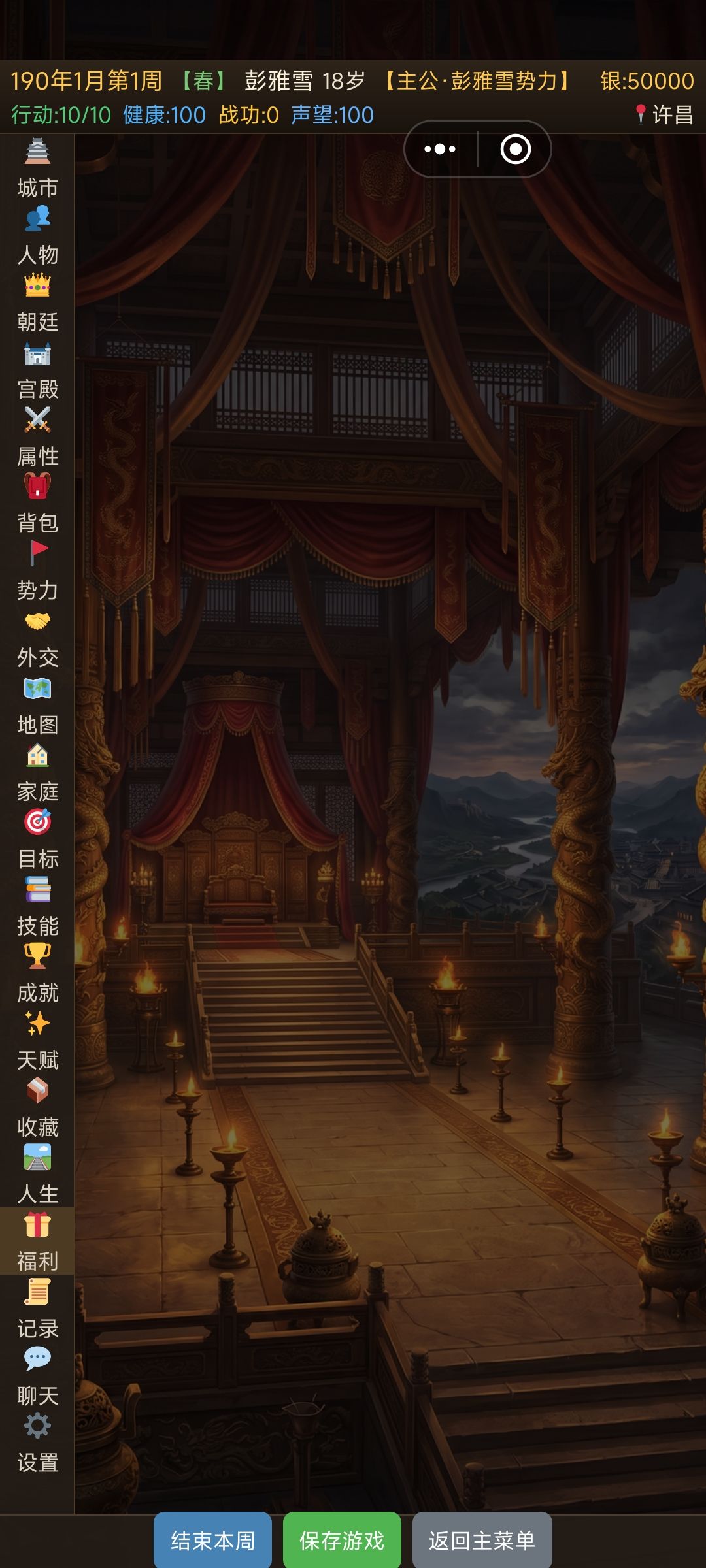Tap the 健康:100 health value
706x1568 pixels.
[164, 115]
